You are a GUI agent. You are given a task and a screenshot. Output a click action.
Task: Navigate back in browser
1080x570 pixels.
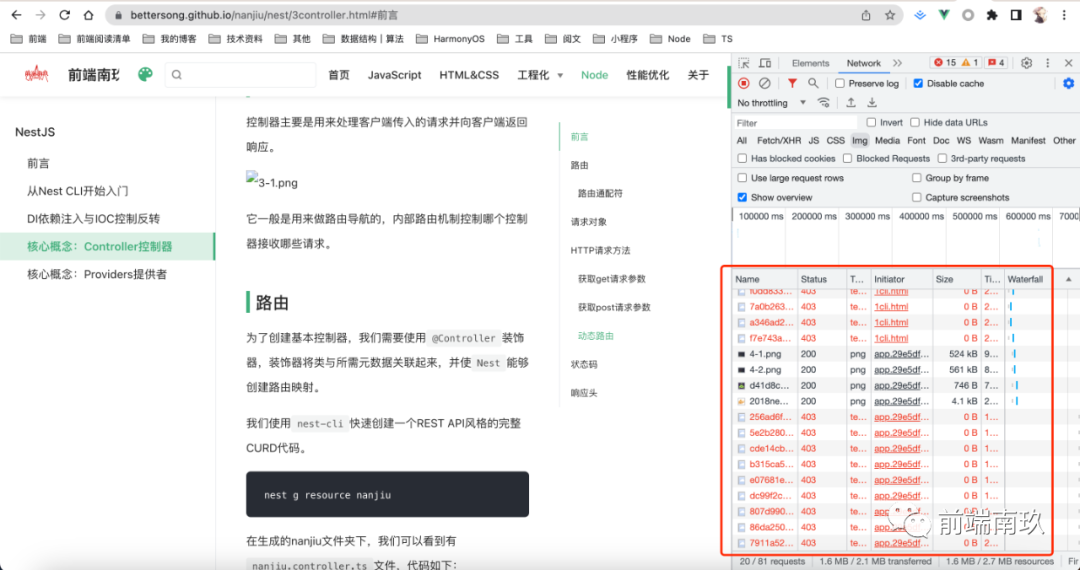tap(17, 14)
